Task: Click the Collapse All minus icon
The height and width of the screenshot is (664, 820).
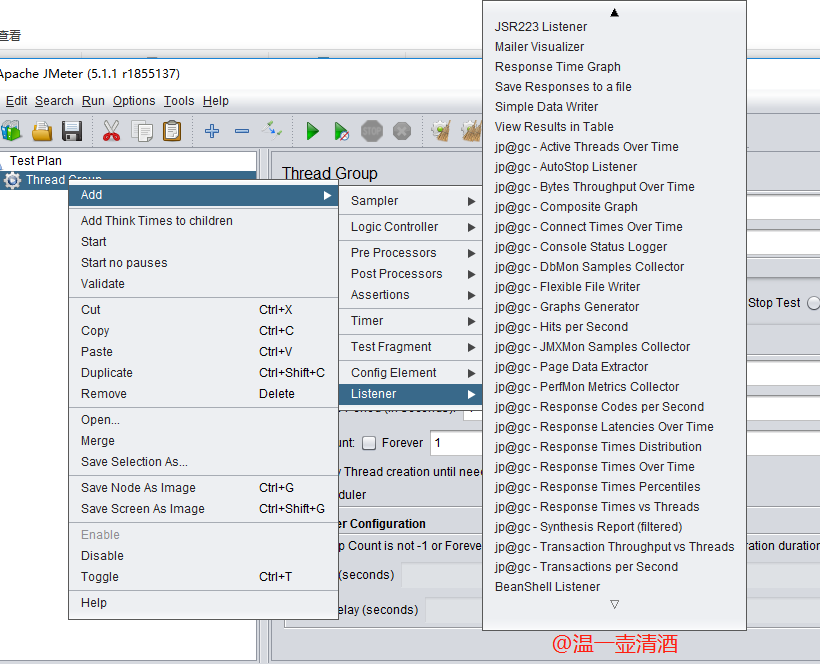Action: pyautogui.click(x=242, y=131)
